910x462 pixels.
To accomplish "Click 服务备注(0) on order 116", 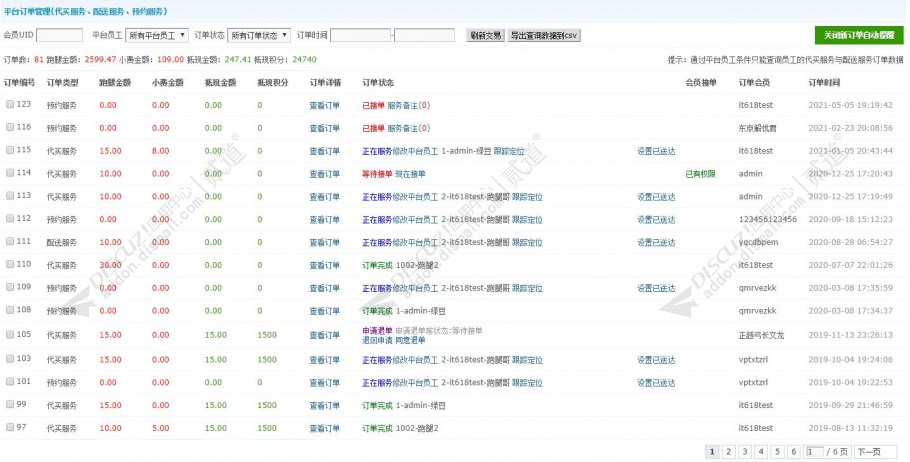I will [x=409, y=128].
